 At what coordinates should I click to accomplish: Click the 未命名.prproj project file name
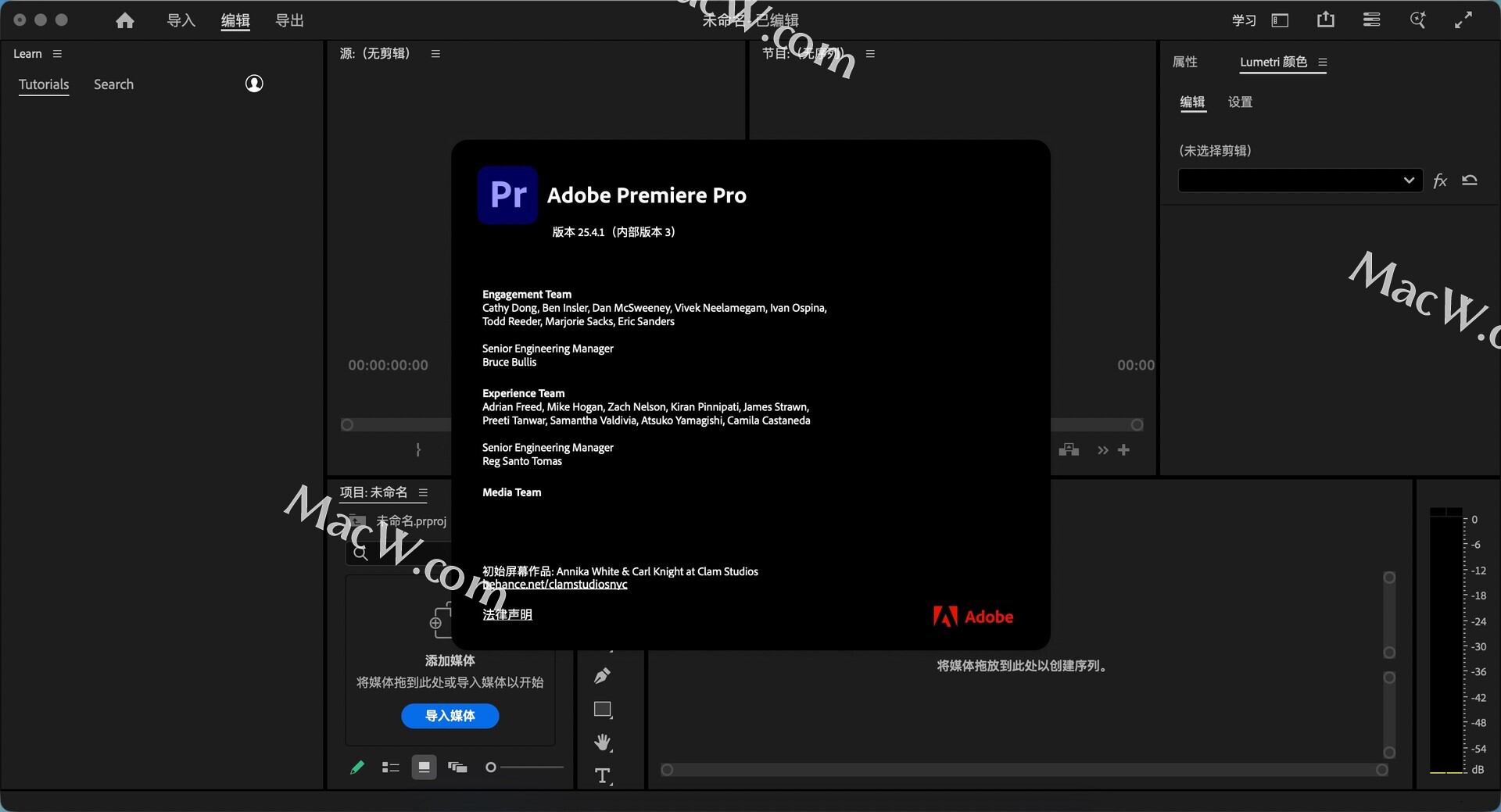[411, 520]
